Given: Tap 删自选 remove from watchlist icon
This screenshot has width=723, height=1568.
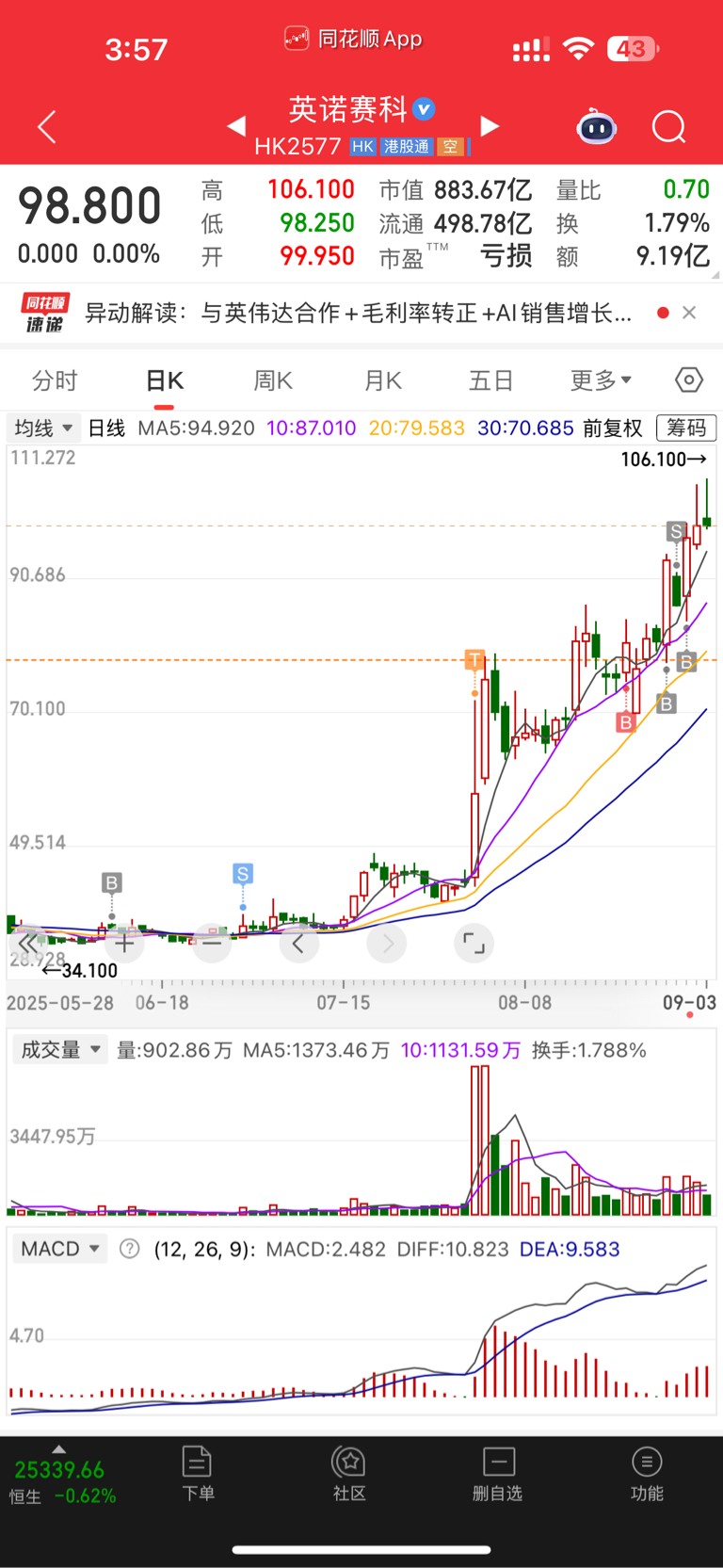Looking at the screenshot, I should 498,1474.
